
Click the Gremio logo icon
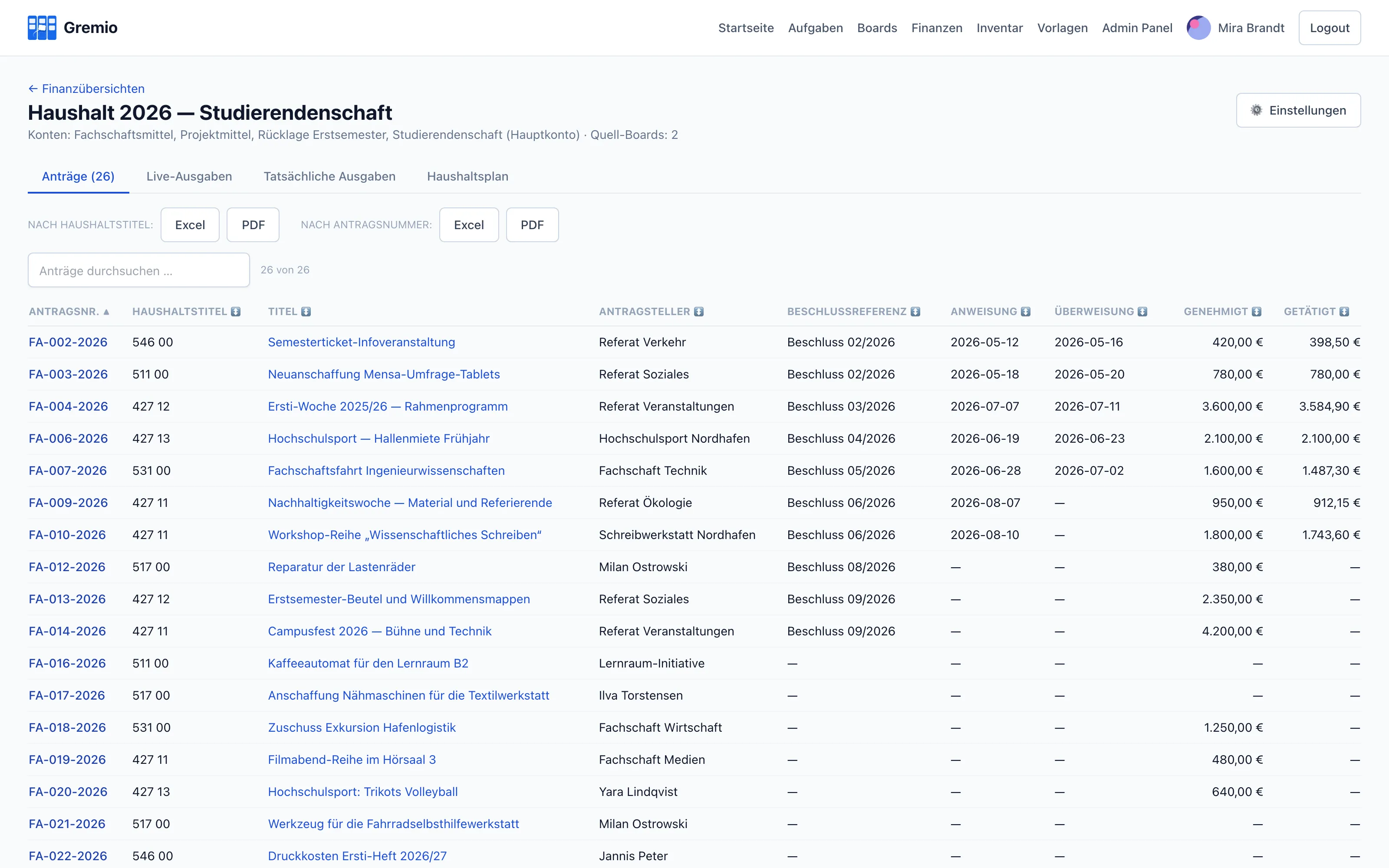point(42,27)
